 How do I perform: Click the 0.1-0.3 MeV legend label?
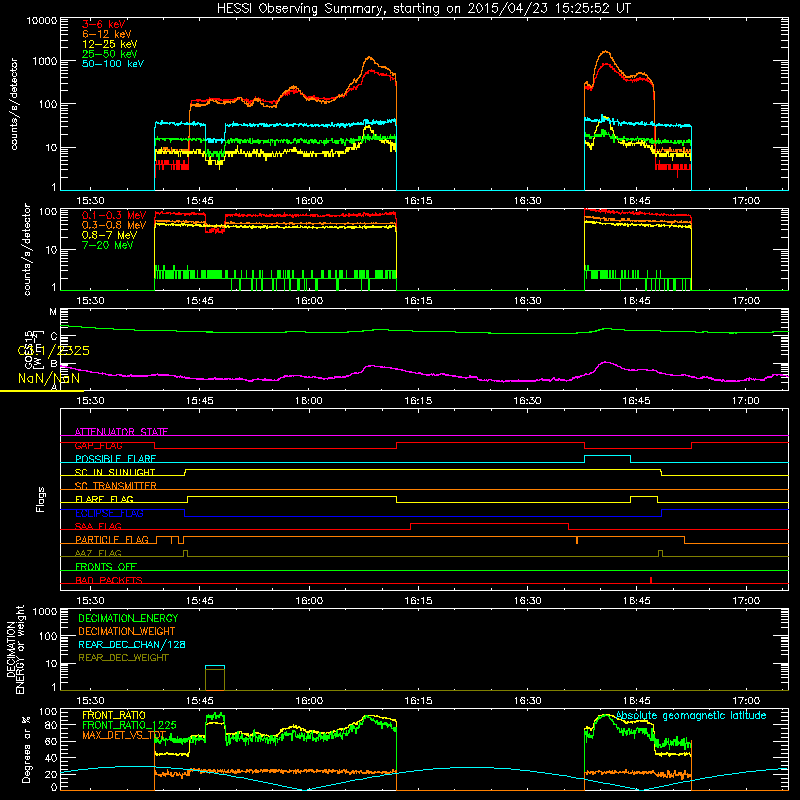pos(114,215)
